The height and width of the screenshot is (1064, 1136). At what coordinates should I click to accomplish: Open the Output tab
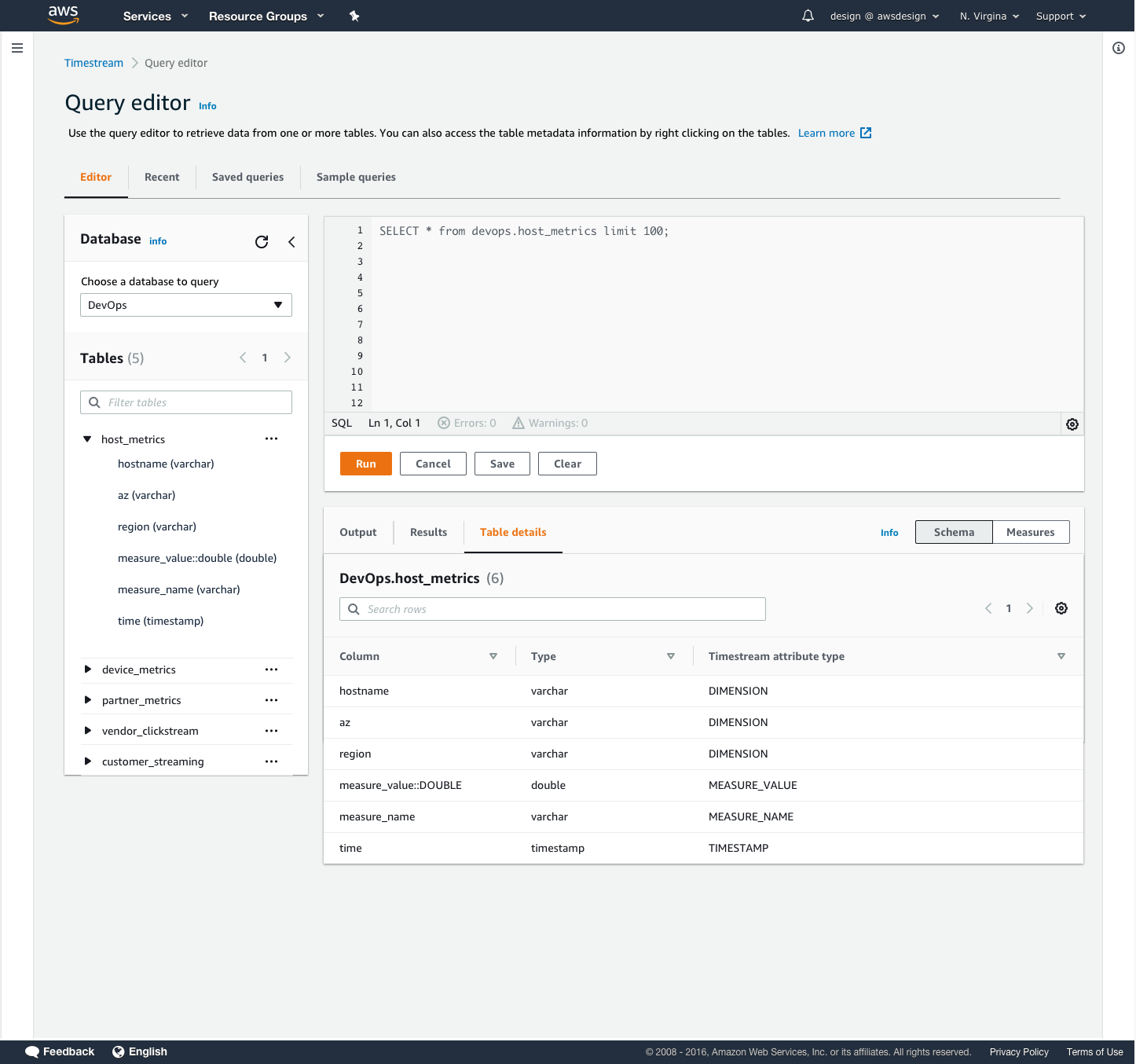[x=358, y=532]
